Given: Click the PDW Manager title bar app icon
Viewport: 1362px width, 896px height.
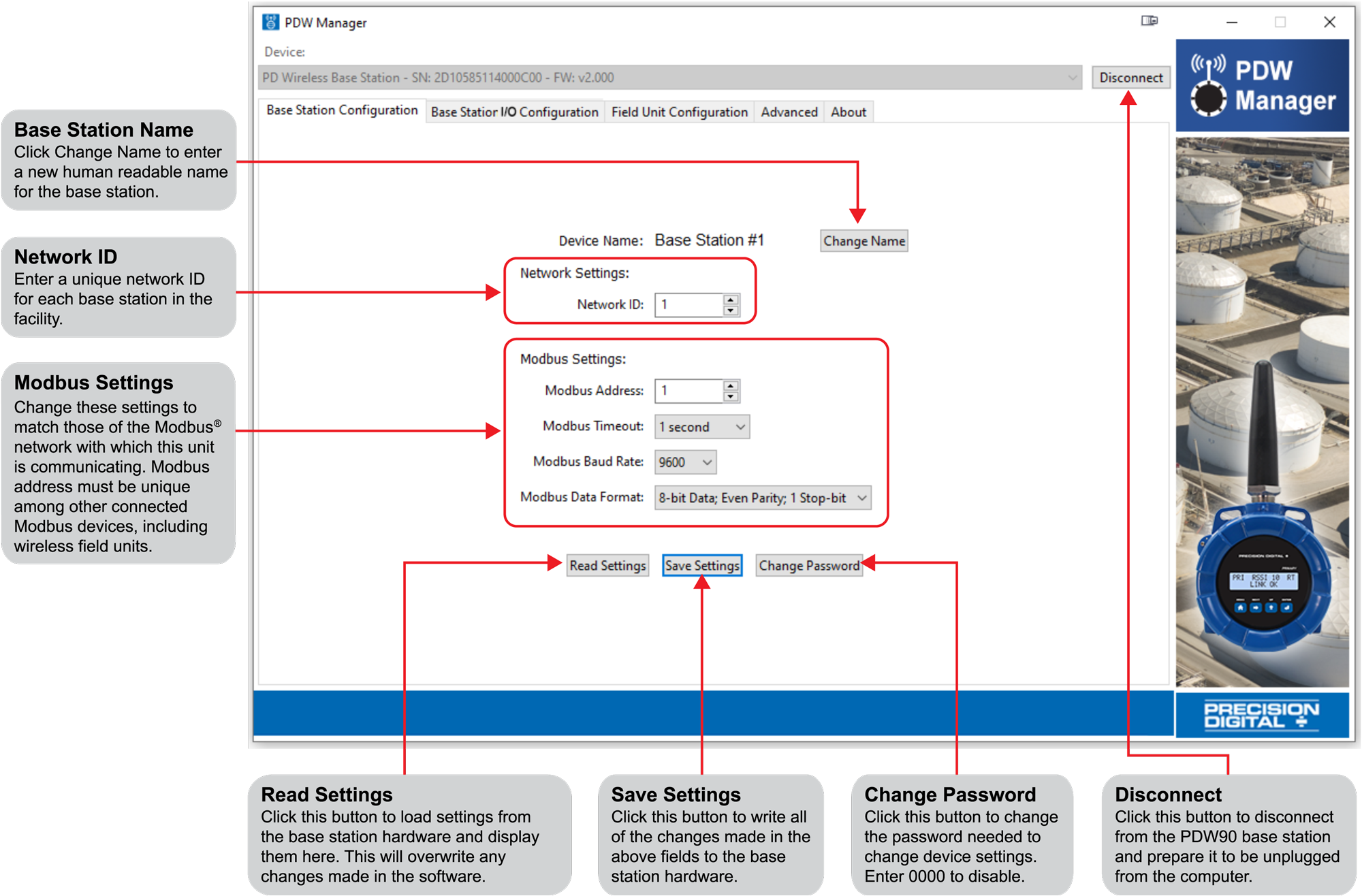Looking at the screenshot, I should (270, 22).
